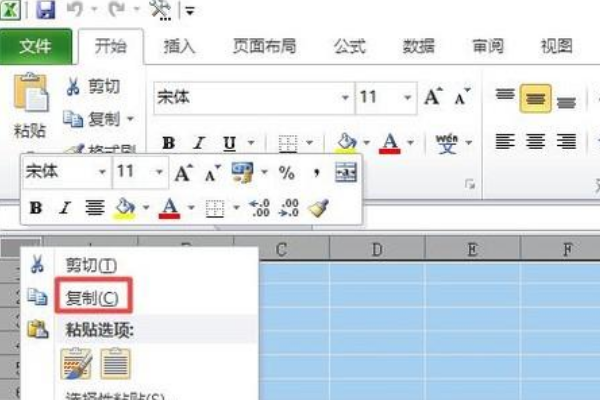600x400 pixels.
Task: Expand the ribbon Borders dropdown arrow
Action: [x=310, y=143]
